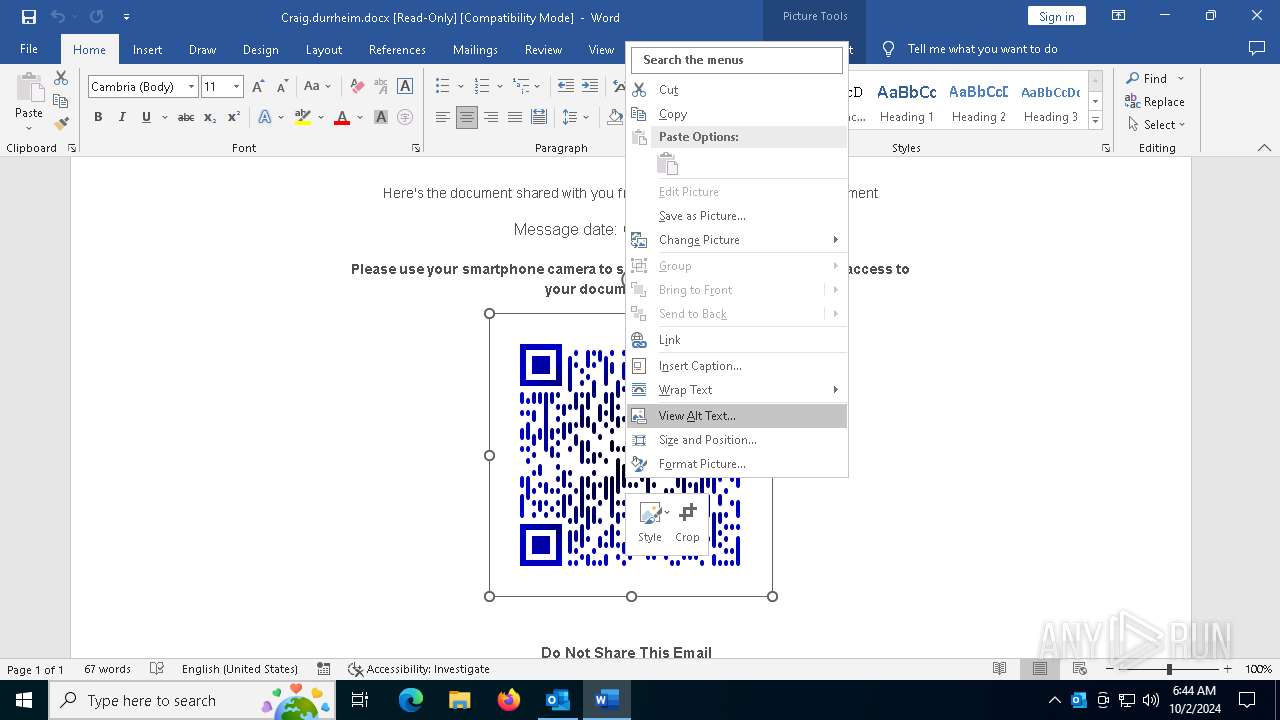Toggle Italic formatting
The width and height of the screenshot is (1280, 720).
(x=122, y=117)
